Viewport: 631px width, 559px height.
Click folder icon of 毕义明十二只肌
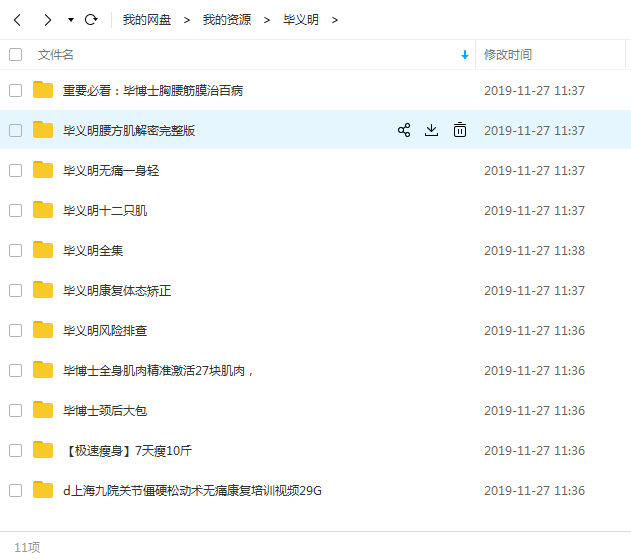point(43,210)
